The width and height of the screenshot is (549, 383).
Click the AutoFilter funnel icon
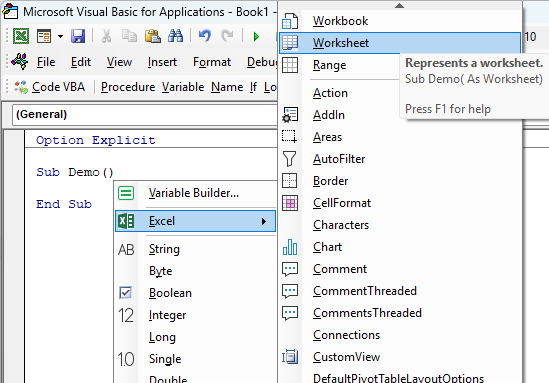click(x=290, y=159)
